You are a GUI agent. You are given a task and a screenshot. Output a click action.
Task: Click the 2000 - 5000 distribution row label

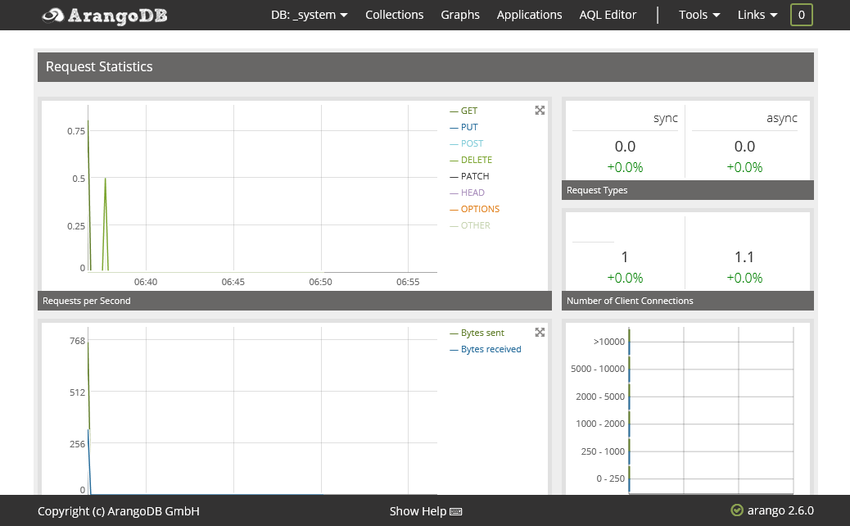click(600, 396)
